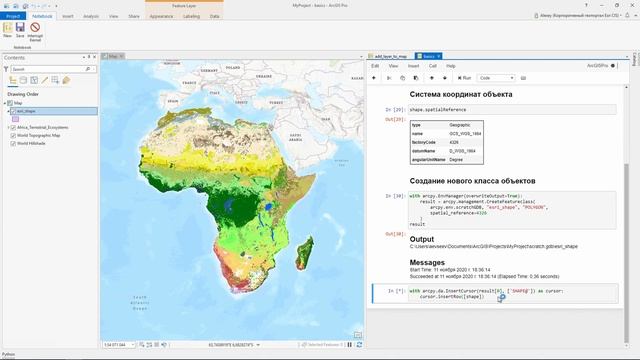
Task: Select List By Drawing Order icon
Action: click(13, 80)
